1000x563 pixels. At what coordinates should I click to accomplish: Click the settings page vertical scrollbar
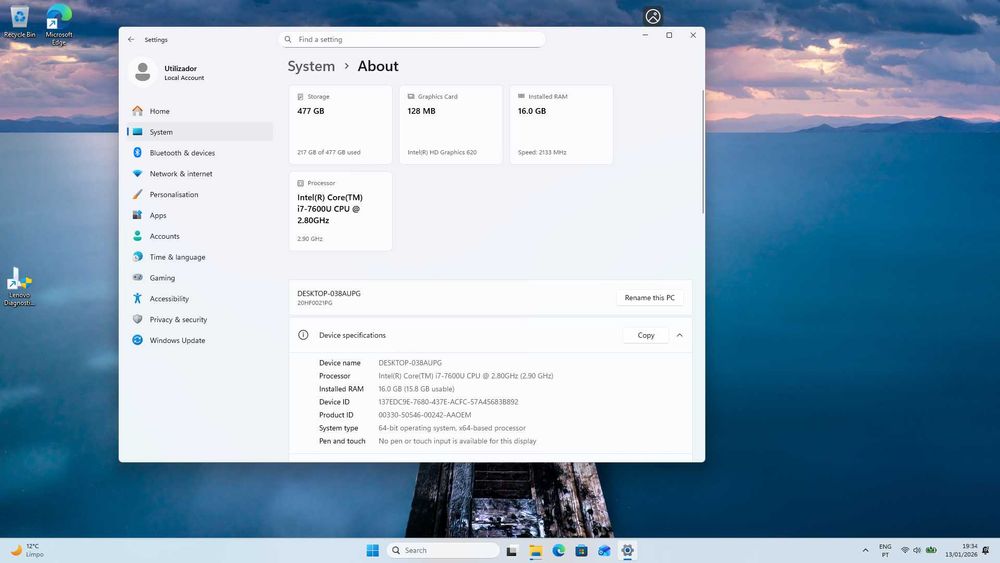coord(703,152)
